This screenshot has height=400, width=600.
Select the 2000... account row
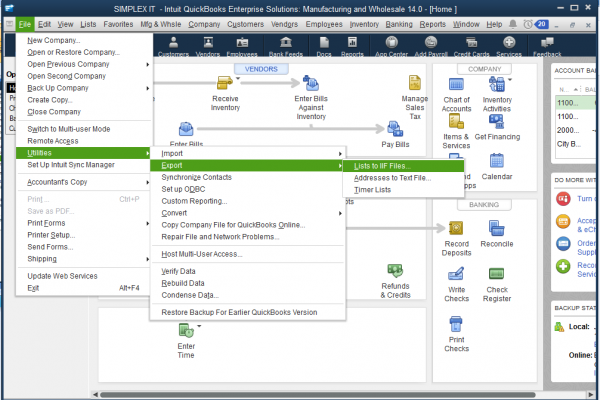tap(576, 131)
